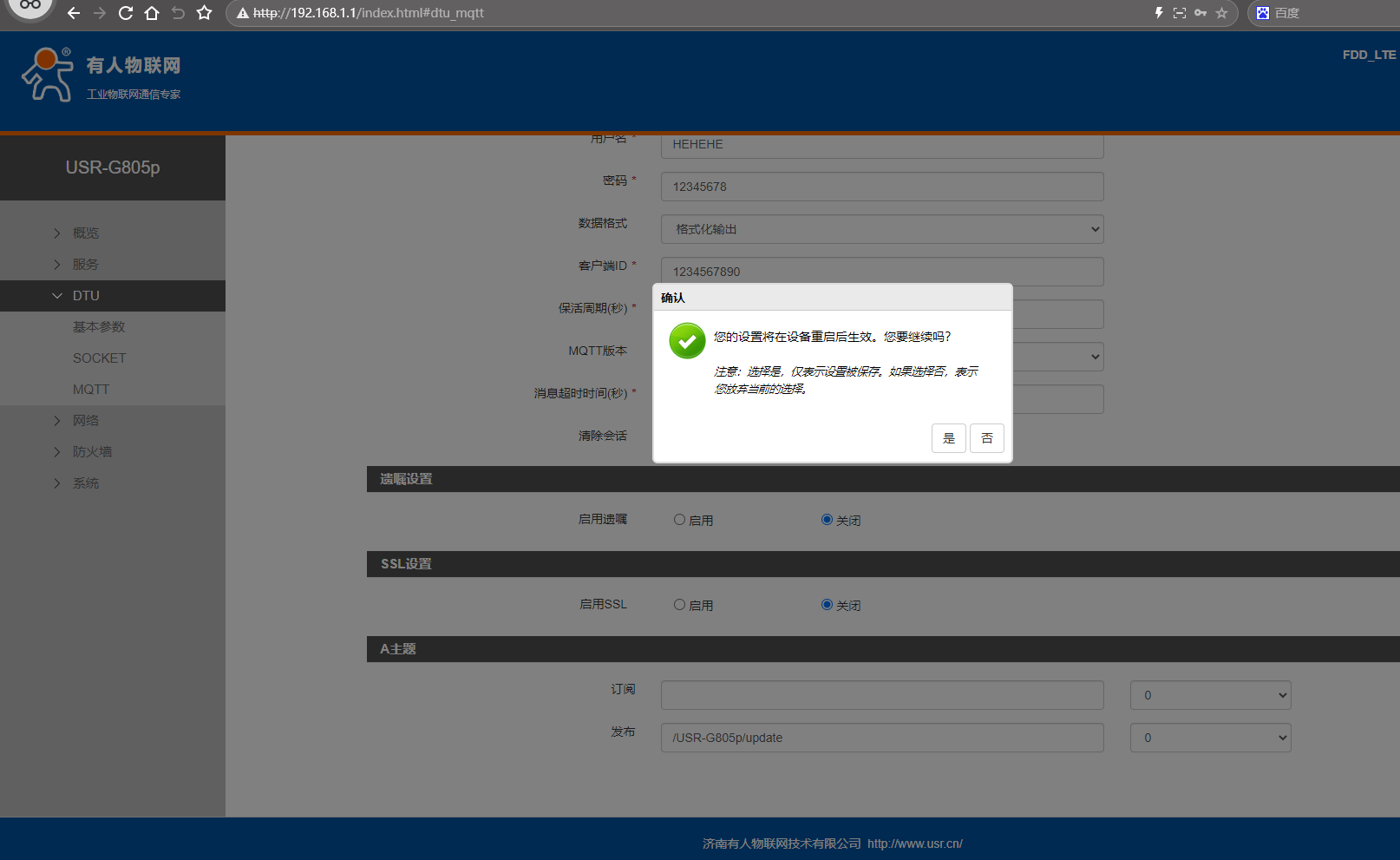Click the Baidu paw search icon

pyautogui.click(x=1263, y=13)
